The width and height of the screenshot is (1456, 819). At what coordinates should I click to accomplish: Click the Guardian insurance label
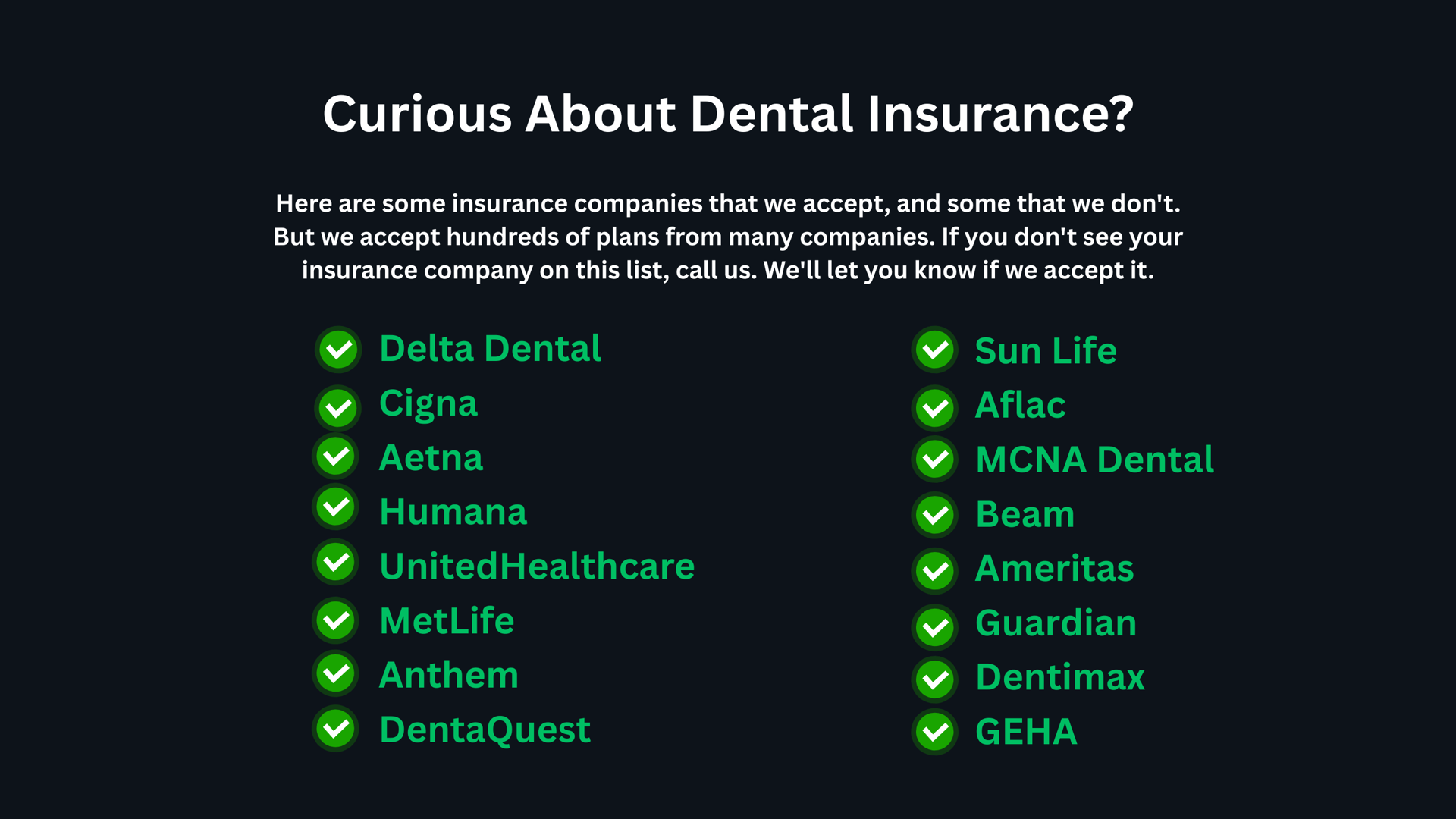[x=1056, y=623]
